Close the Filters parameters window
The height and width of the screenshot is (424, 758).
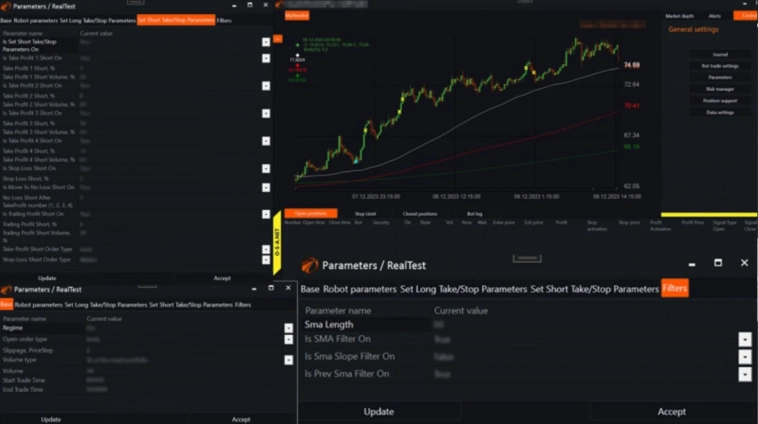pyautogui.click(x=744, y=263)
